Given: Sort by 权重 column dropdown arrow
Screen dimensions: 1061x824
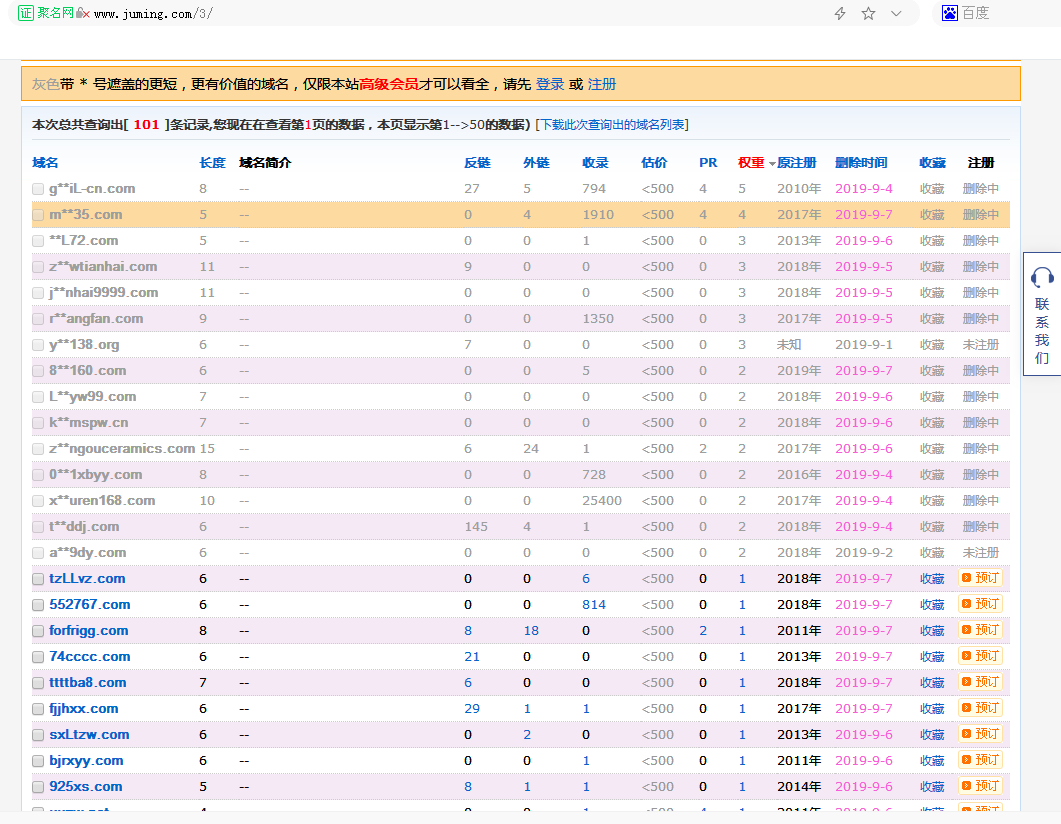Looking at the screenshot, I should (772, 164).
